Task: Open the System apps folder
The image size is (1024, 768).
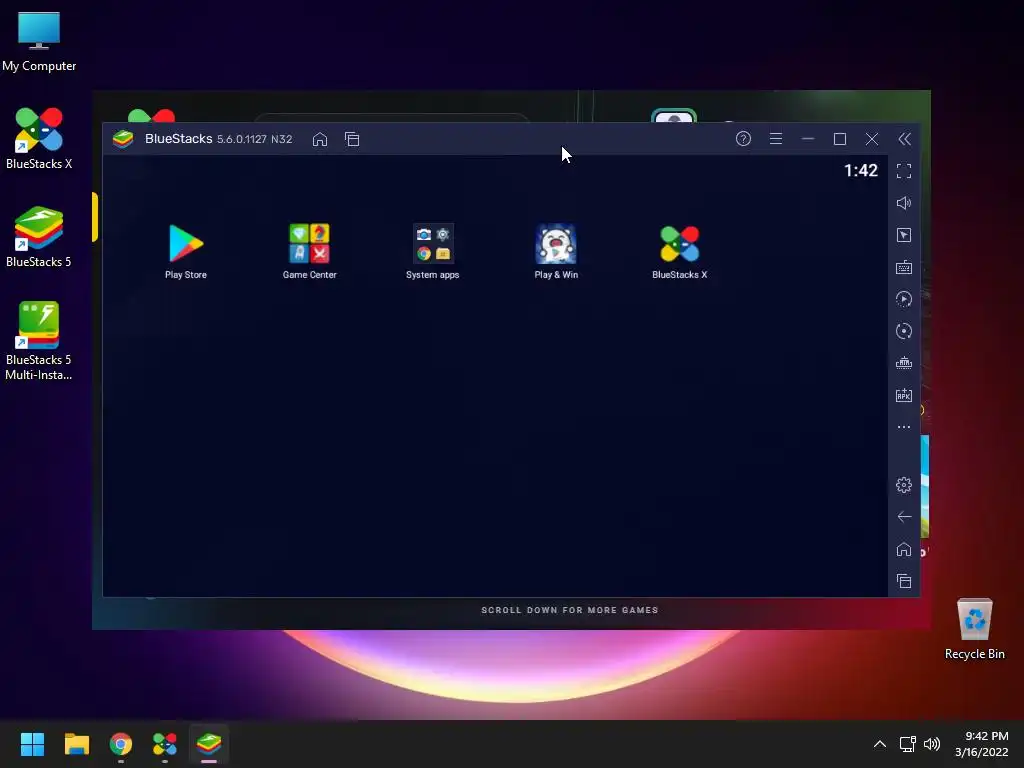Action: (432, 251)
